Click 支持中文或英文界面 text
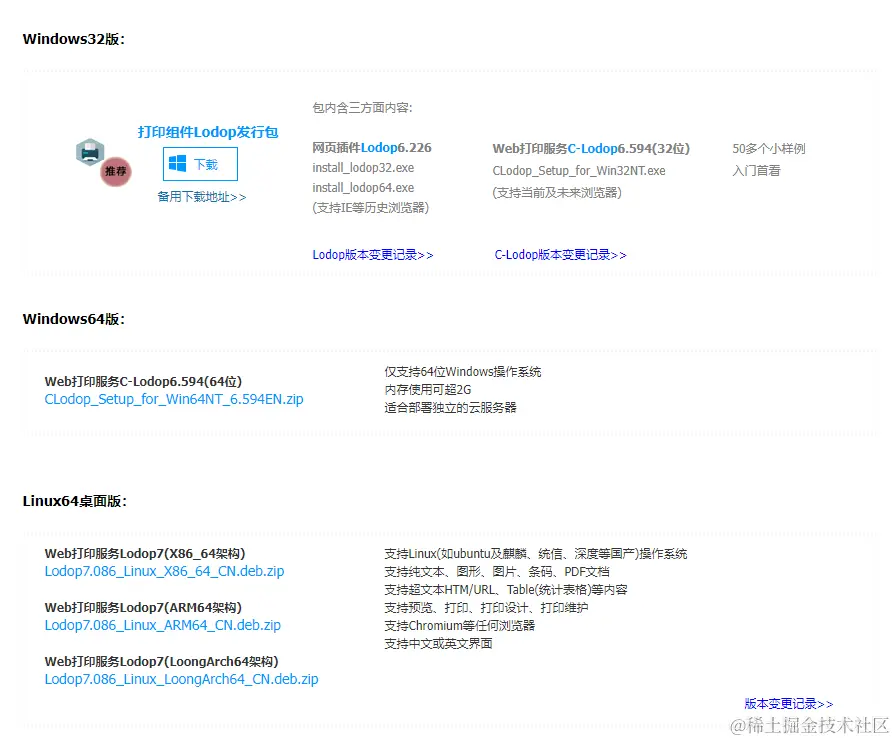The height and width of the screenshot is (742, 896). [x=438, y=644]
